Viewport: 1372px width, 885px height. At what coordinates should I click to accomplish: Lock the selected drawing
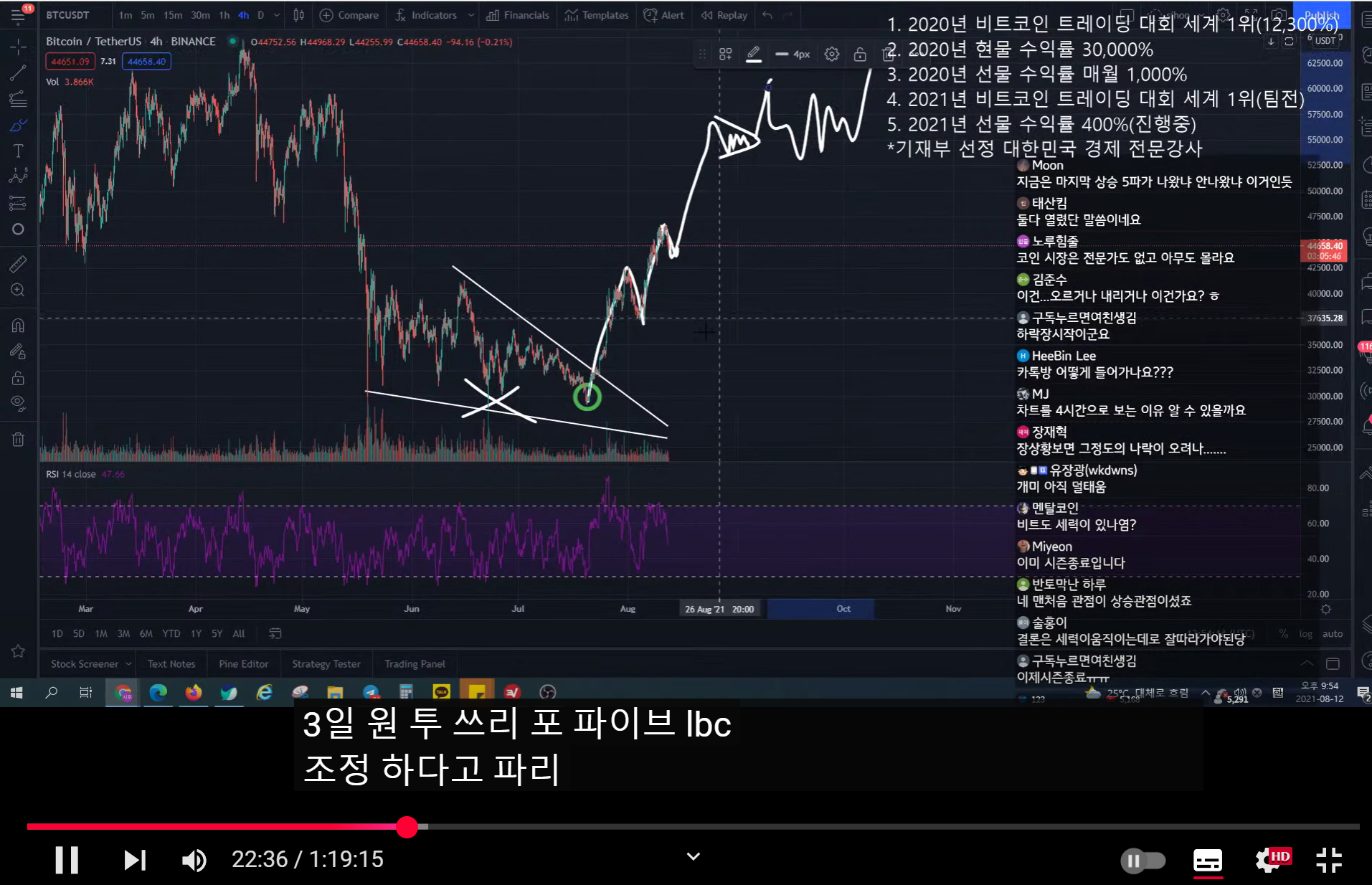[x=860, y=54]
